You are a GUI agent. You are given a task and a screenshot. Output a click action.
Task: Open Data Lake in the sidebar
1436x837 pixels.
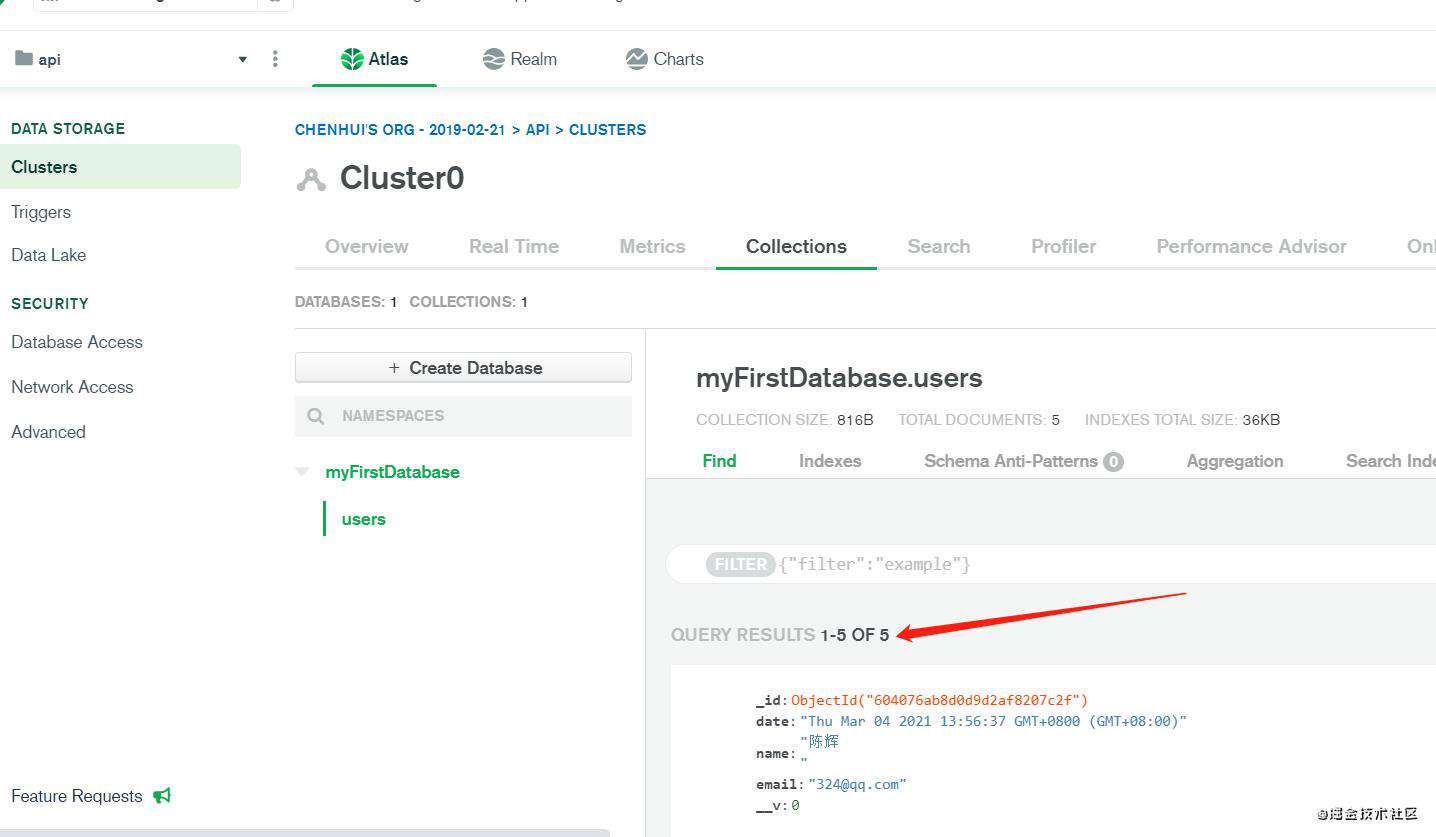coord(48,255)
